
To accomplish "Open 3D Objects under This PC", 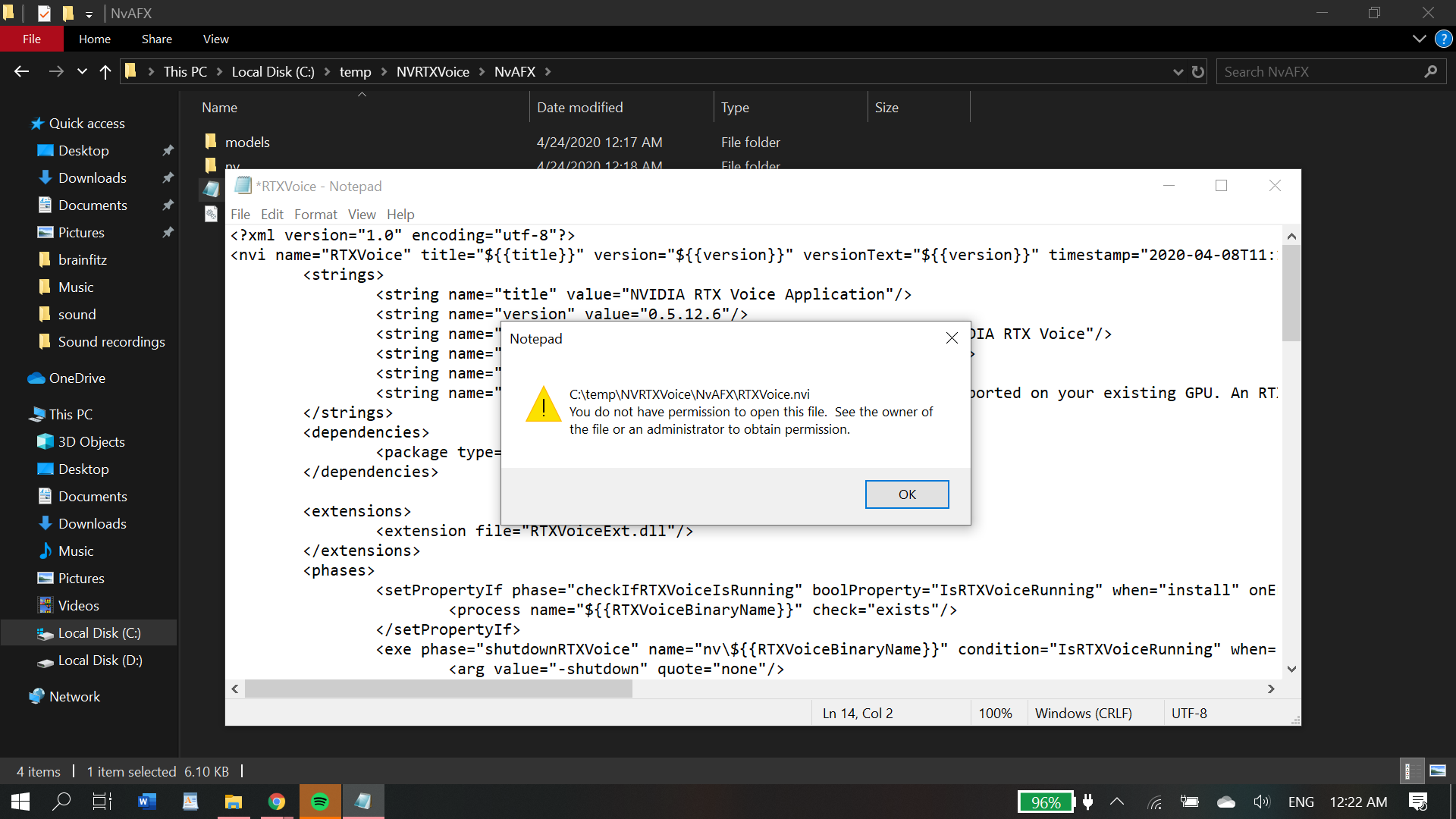I will 91,441.
